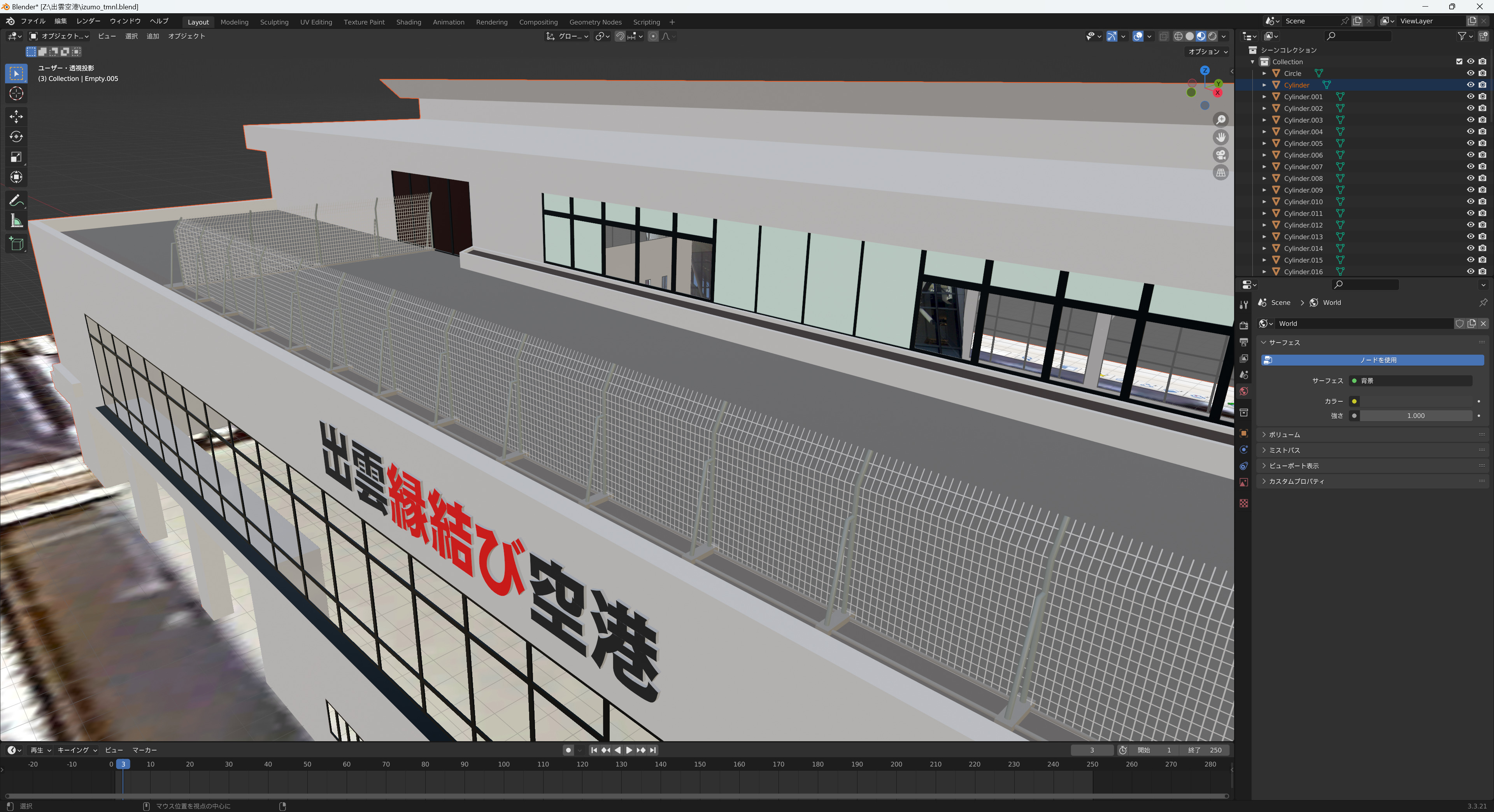Open the Collection properties tab
1494x812 pixels.
1243,412
